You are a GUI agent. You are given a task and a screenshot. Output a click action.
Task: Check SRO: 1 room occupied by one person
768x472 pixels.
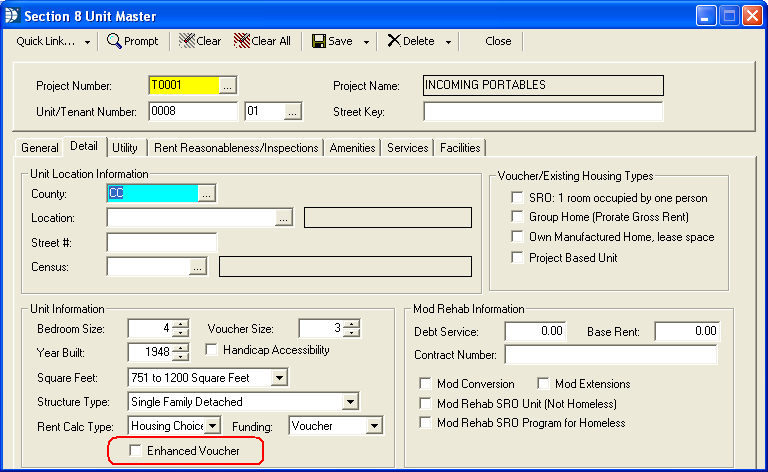click(x=517, y=197)
